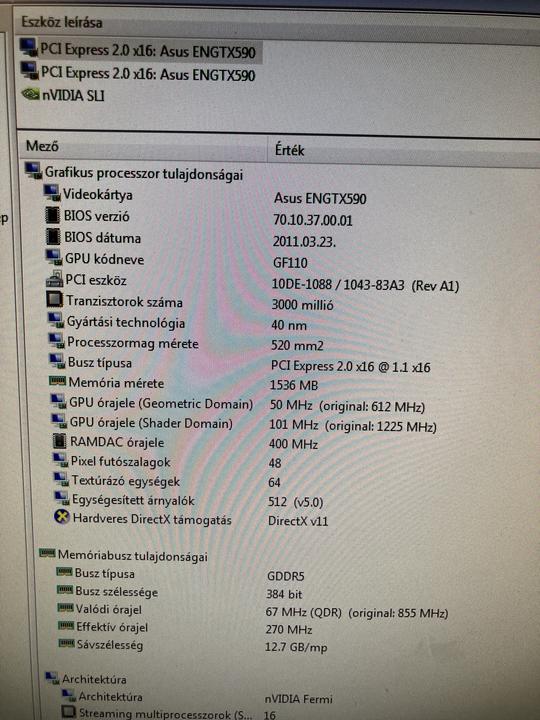Click Busz szélessége memory icon
Image resolution: width=540 pixels, height=720 pixels.
pyautogui.click(x=65, y=590)
